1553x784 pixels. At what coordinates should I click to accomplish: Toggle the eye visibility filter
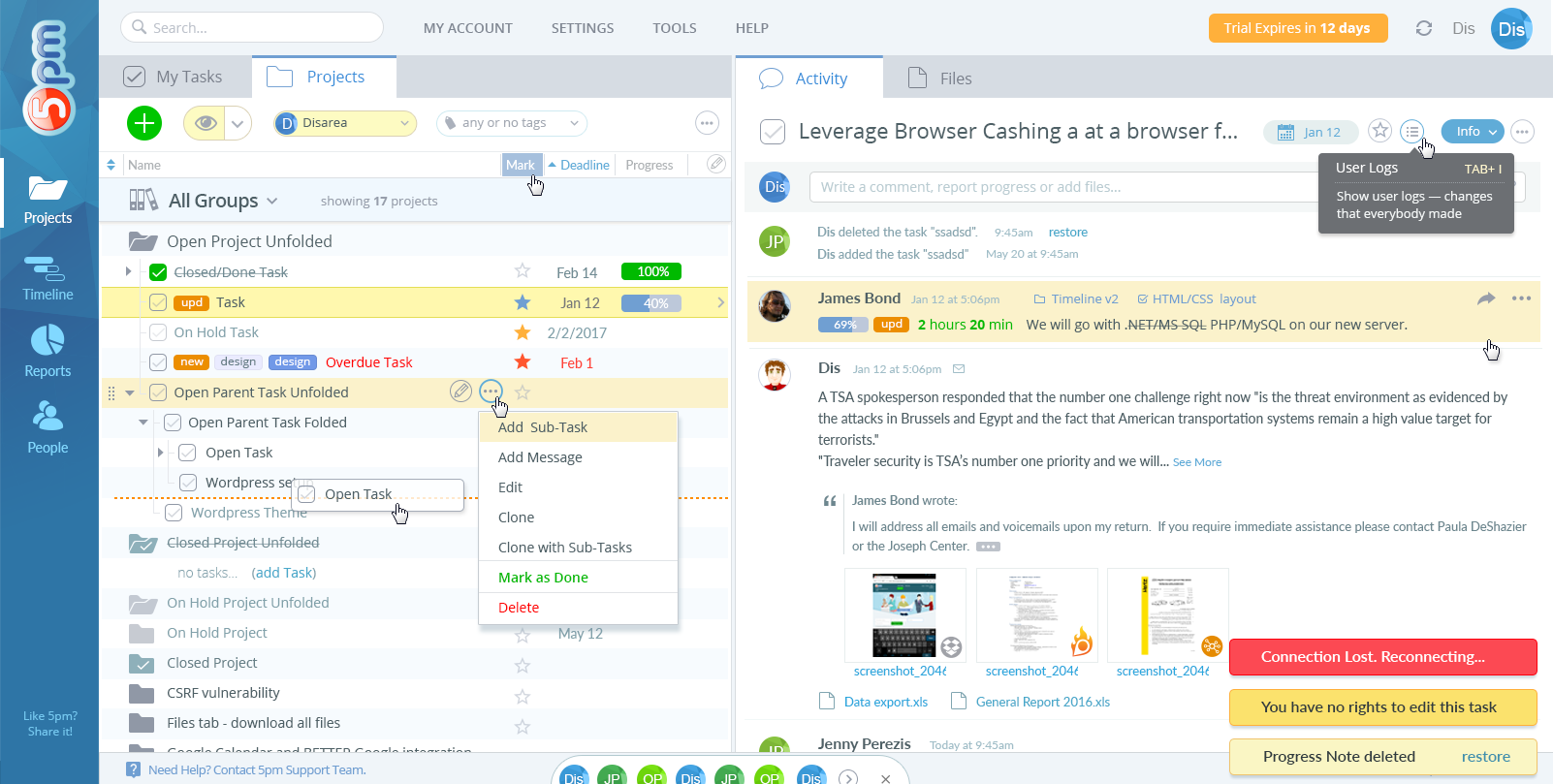(x=205, y=123)
